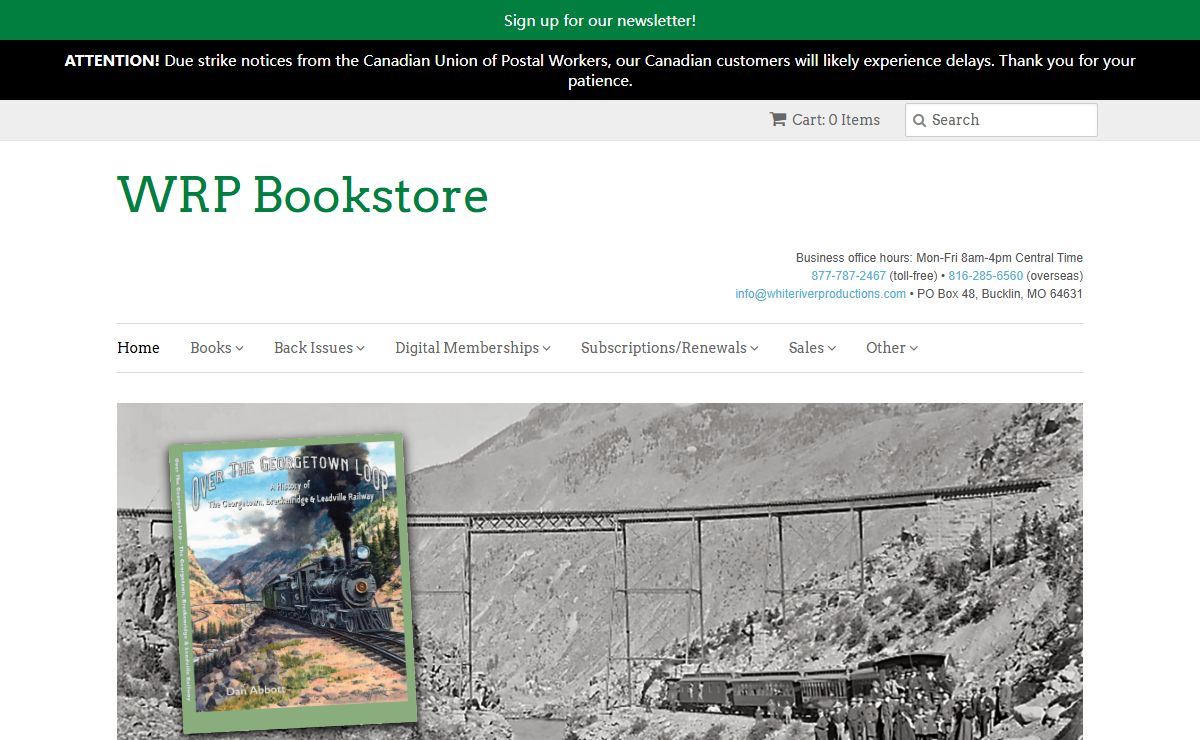Open the Cart: 0 Items link
The width and height of the screenshot is (1200, 740).
pos(825,119)
